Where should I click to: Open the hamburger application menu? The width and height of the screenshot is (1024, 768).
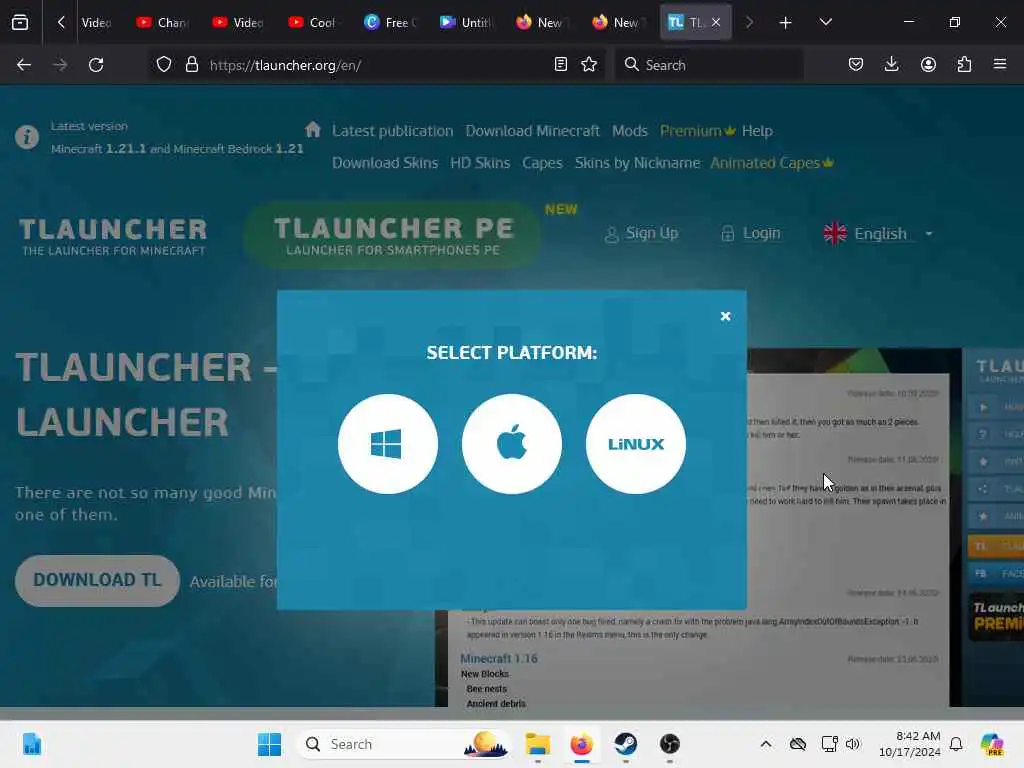(1000, 64)
